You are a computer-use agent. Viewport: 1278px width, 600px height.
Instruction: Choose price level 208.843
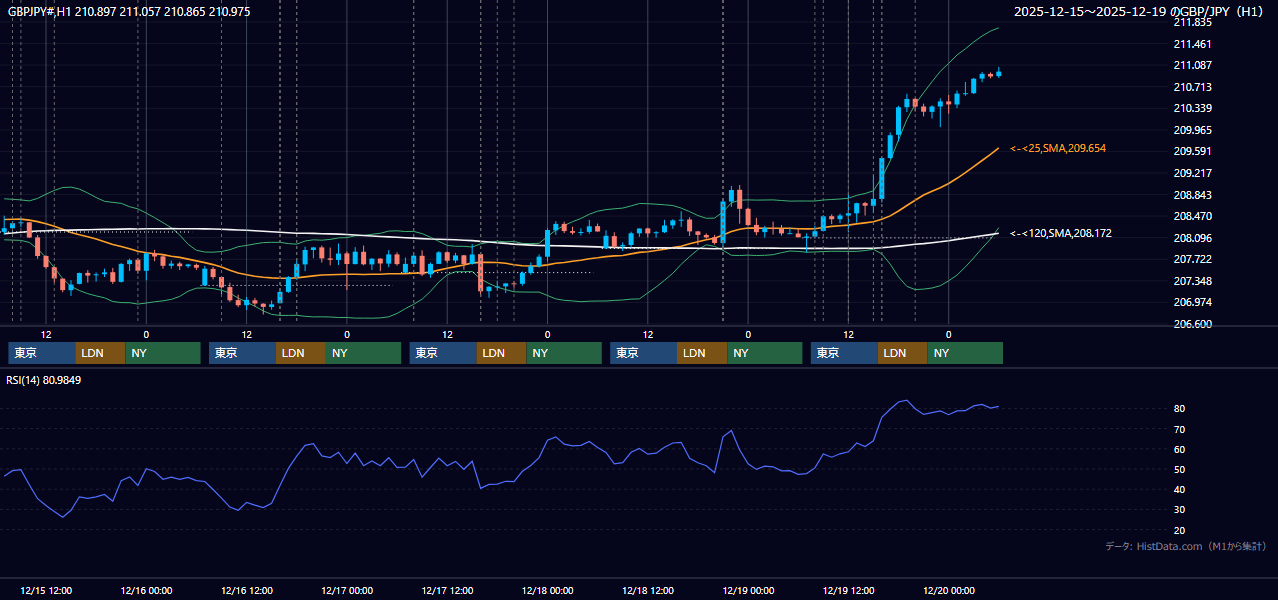(x=1192, y=195)
